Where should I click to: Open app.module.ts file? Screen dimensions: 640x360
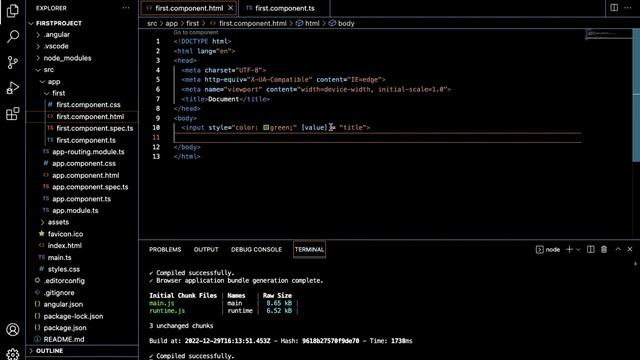click(x=75, y=211)
